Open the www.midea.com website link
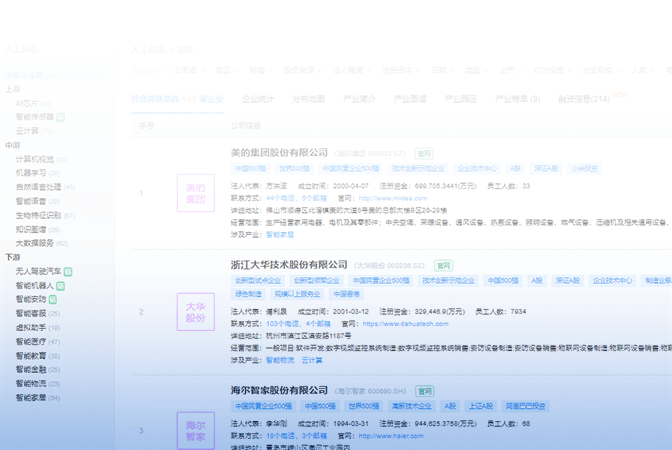This screenshot has width=672, height=450. [369, 199]
